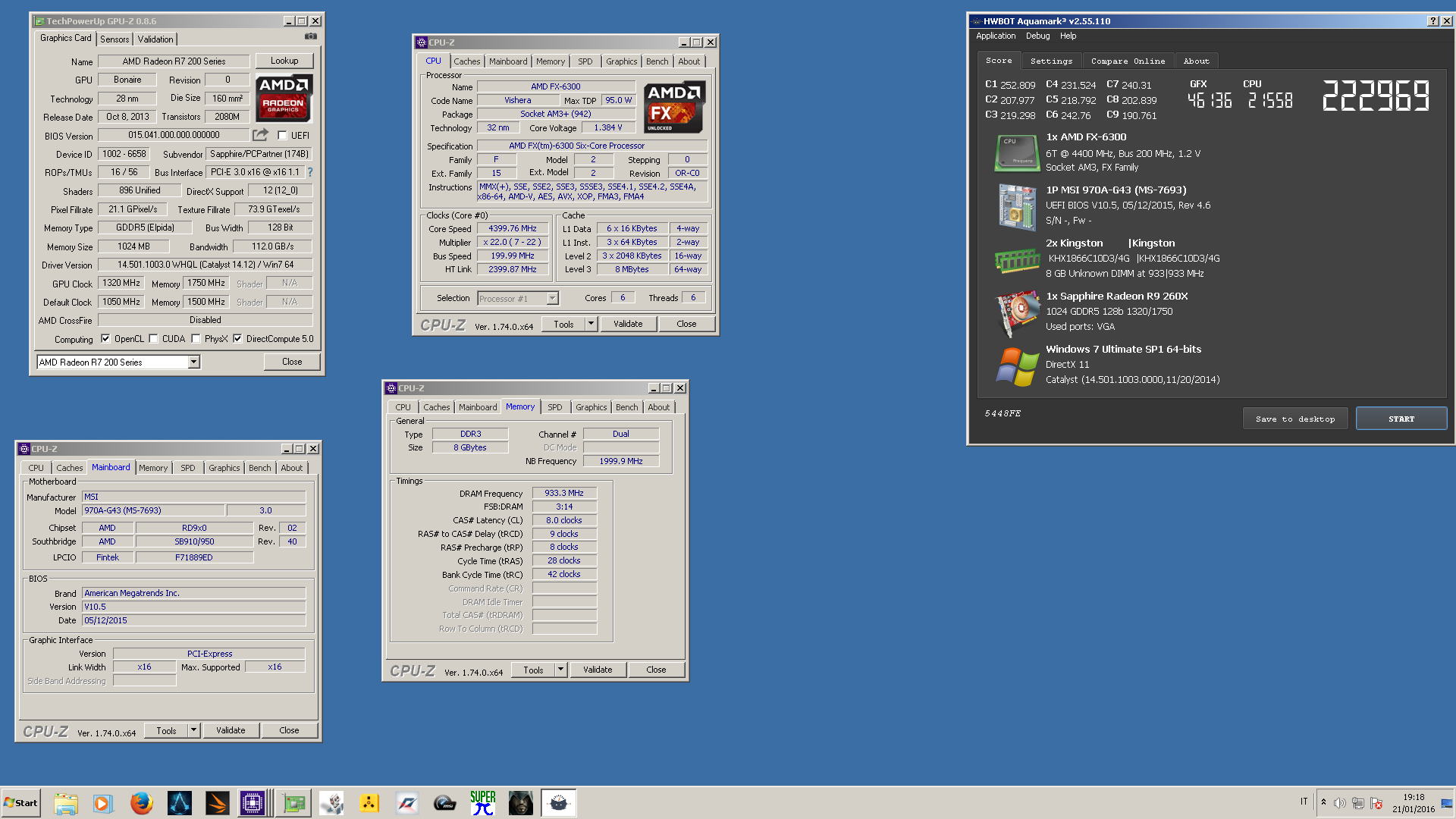Viewport: 1456px width, 819px height.
Task: Open the Caches tab in CPU-Z CPU window
Action: 467,61
